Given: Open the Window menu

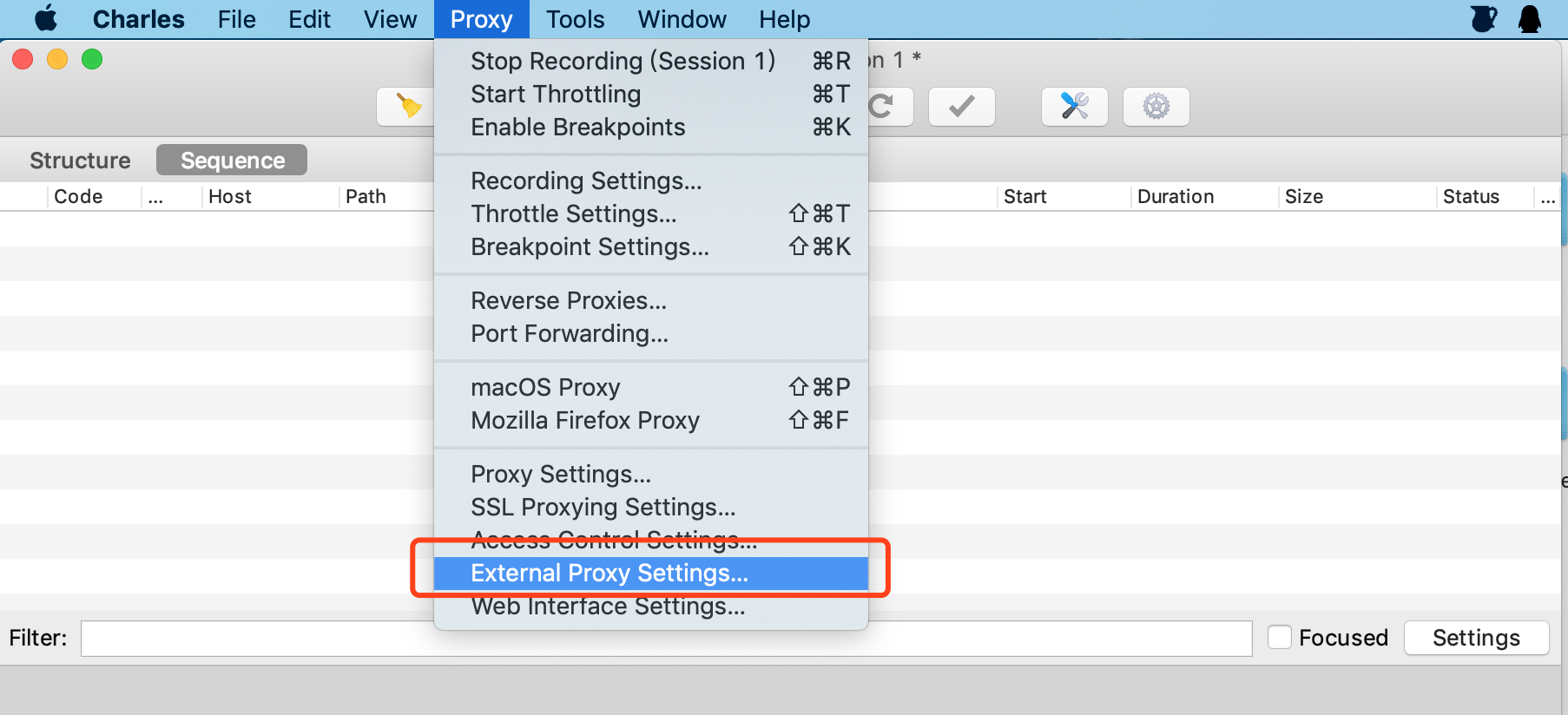Looking at the screenshot, I should pos(682,19).
